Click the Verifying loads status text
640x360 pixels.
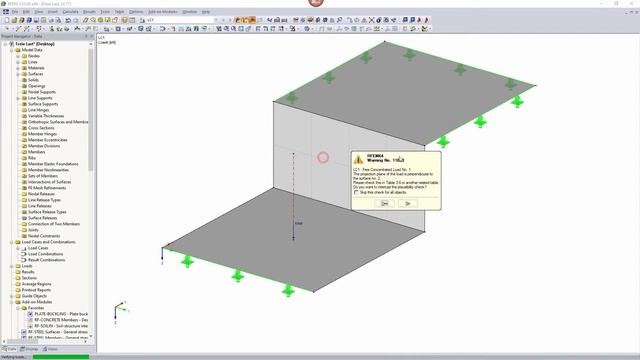pos(13,357)
